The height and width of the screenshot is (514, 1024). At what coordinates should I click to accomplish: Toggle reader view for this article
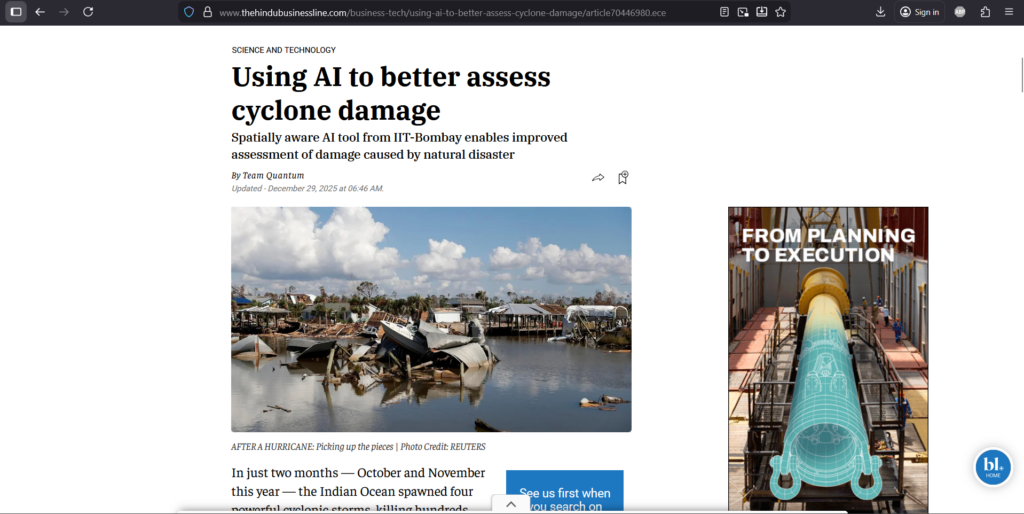[724, 12]
